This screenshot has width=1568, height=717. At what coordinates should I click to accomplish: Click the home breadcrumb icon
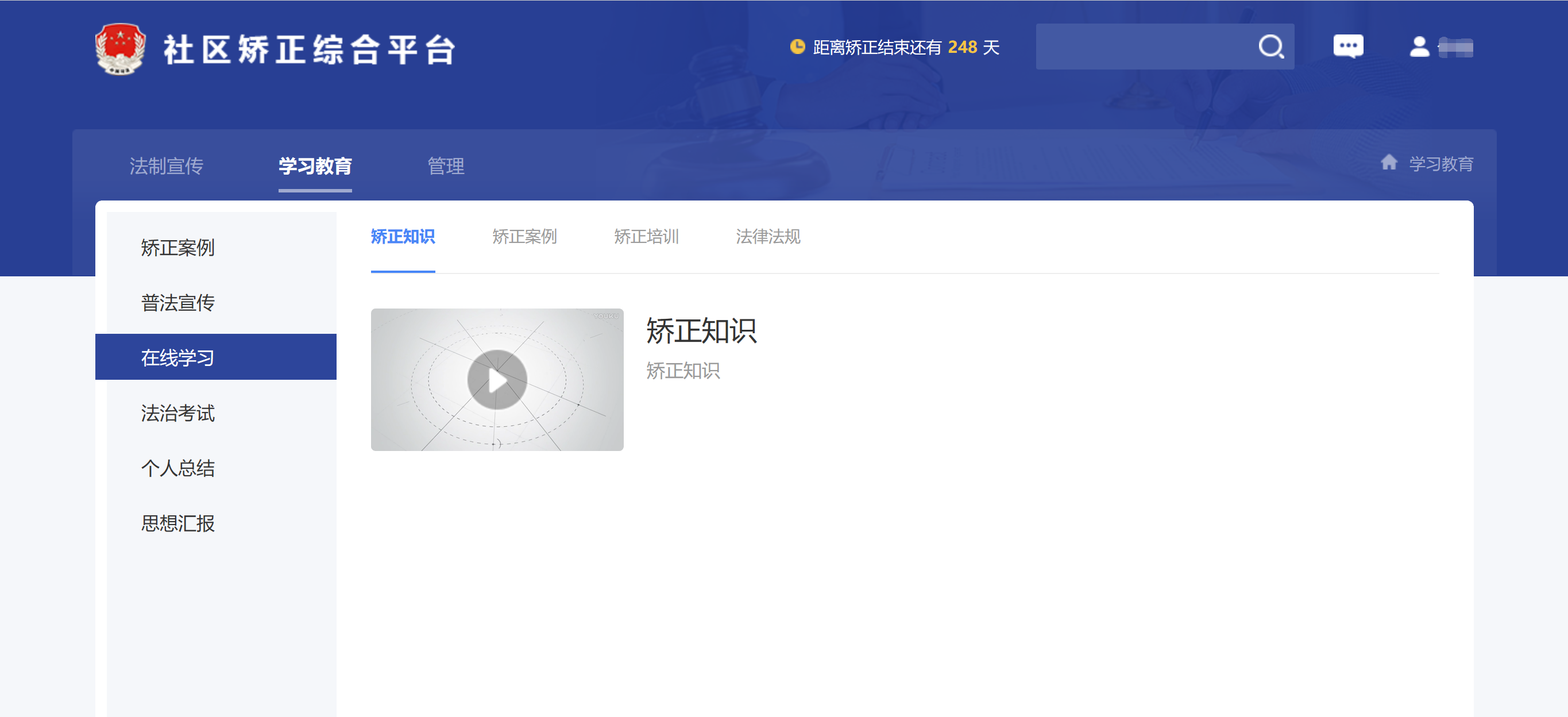click(1388, 163)
